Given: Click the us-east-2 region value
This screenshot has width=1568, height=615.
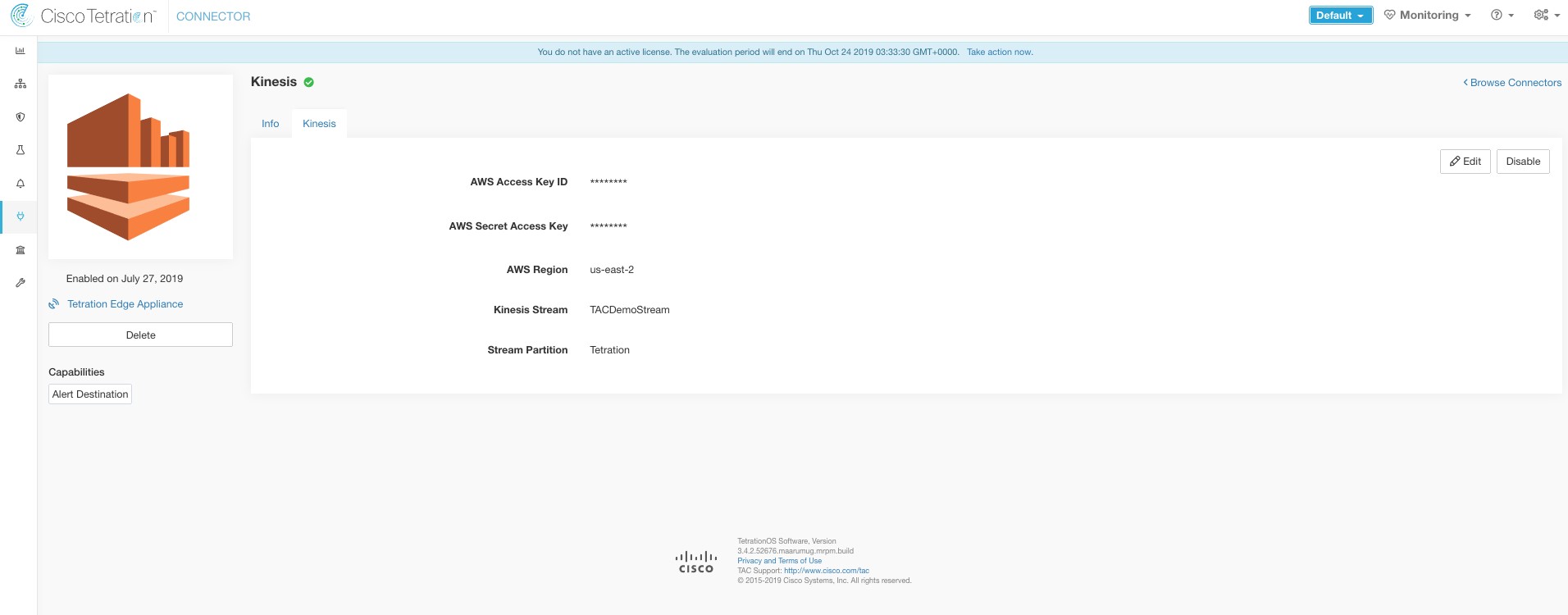Looking at the screenshot, I should [612, 270].
